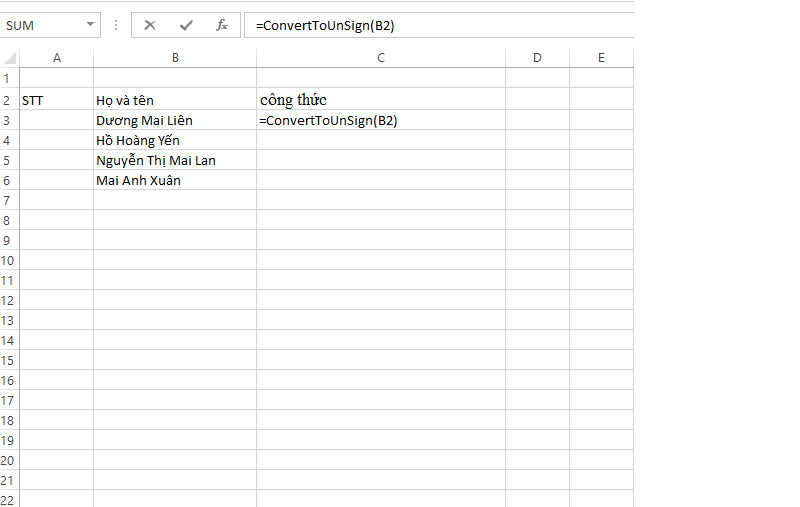
Task: Select all cells with the corner triangle
Action: pos(10,58)
